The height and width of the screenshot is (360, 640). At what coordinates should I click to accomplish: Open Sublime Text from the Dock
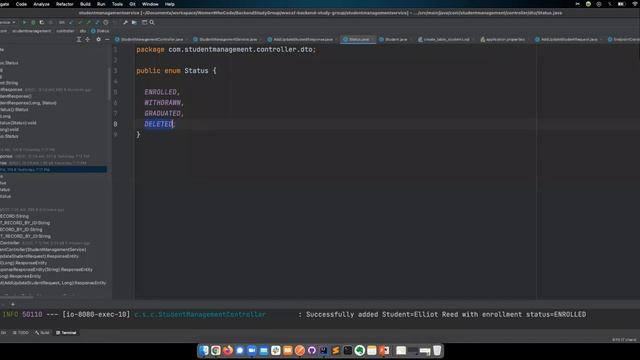[336, 350]
